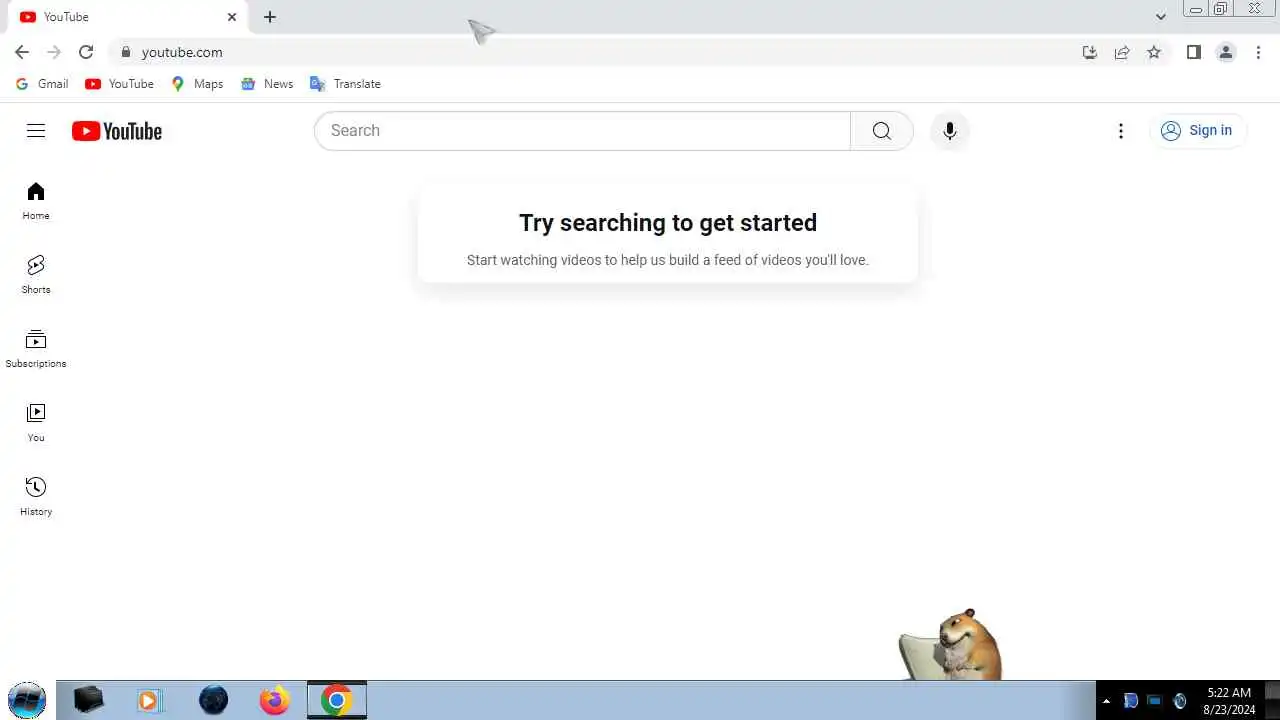Expand the tab search chevron
1280x720 pixels.
[x=1160, y=17]
